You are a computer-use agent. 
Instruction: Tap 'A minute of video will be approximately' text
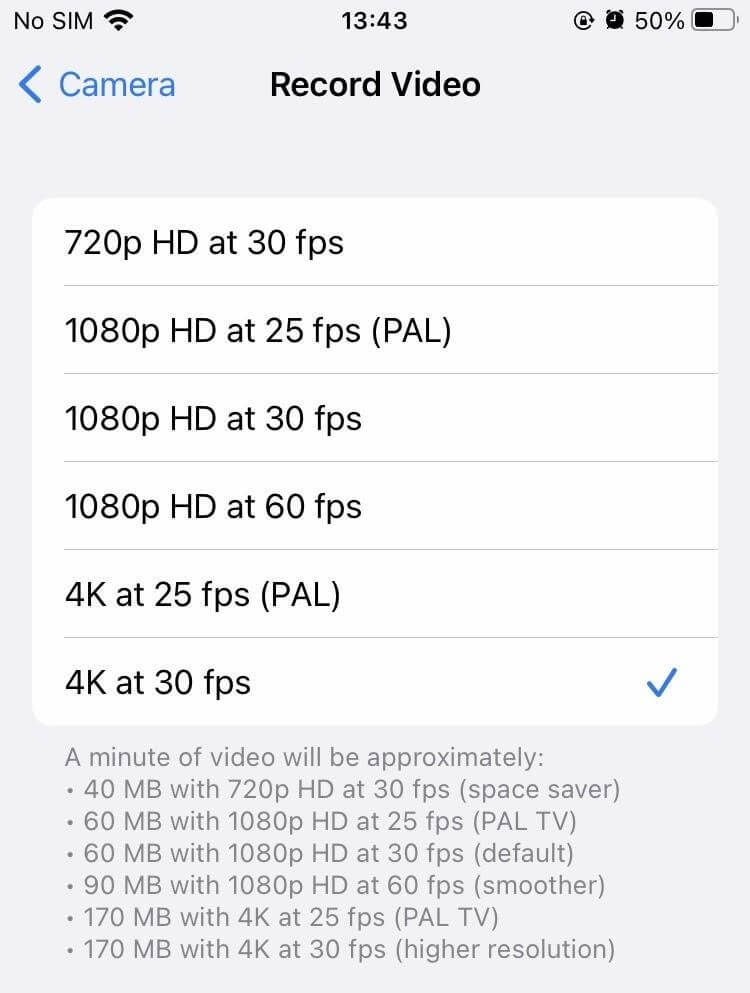click(x=304, y=757)
